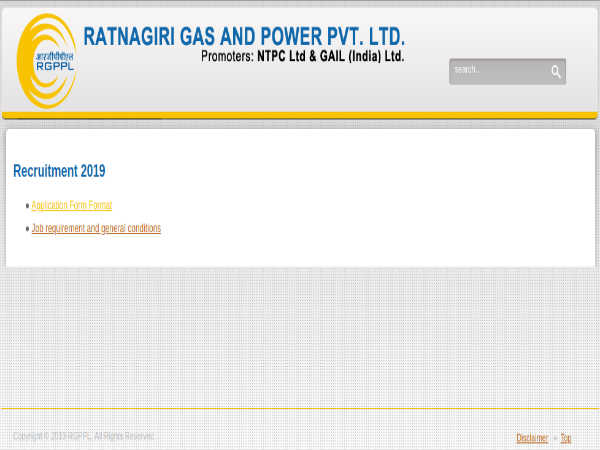Open the Application Form Format link

click(x=72, y=206)
